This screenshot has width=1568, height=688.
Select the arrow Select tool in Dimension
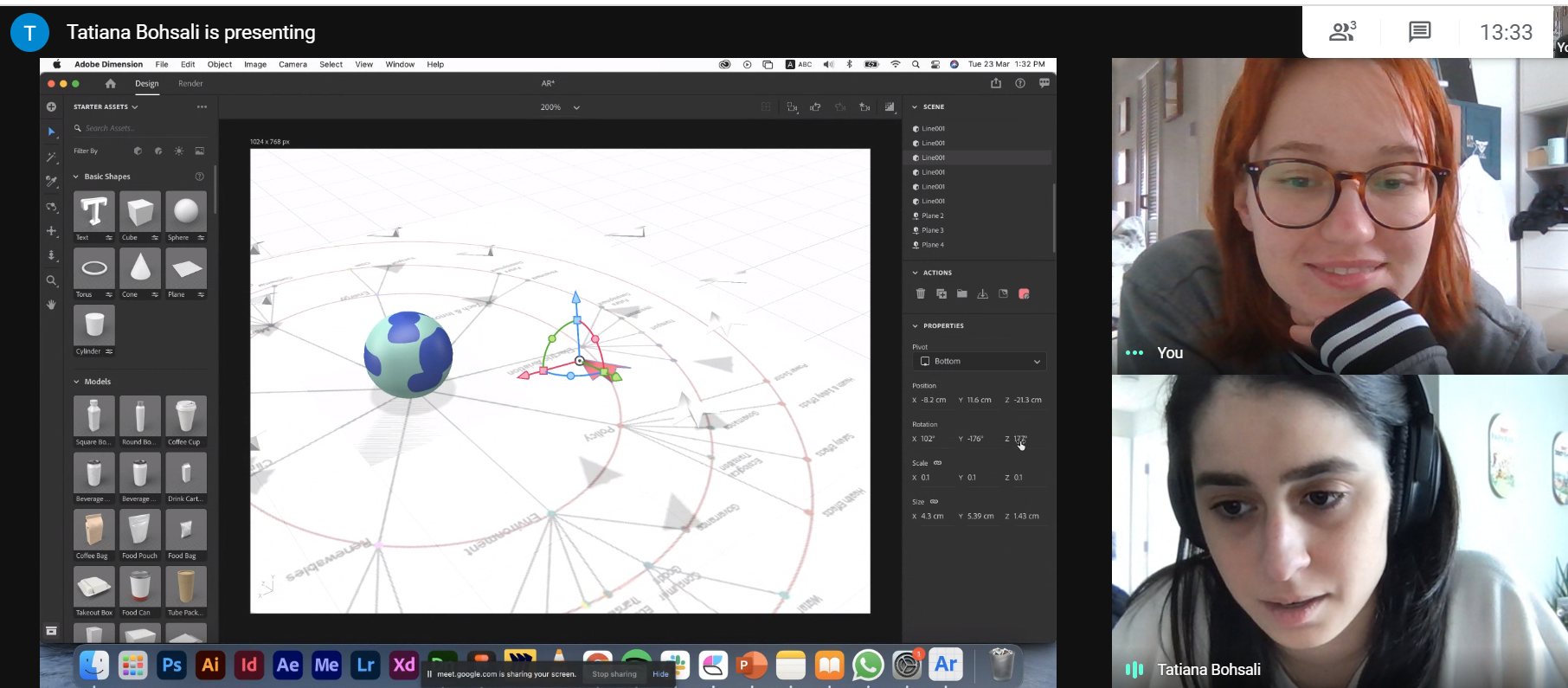tap(51, 132)
